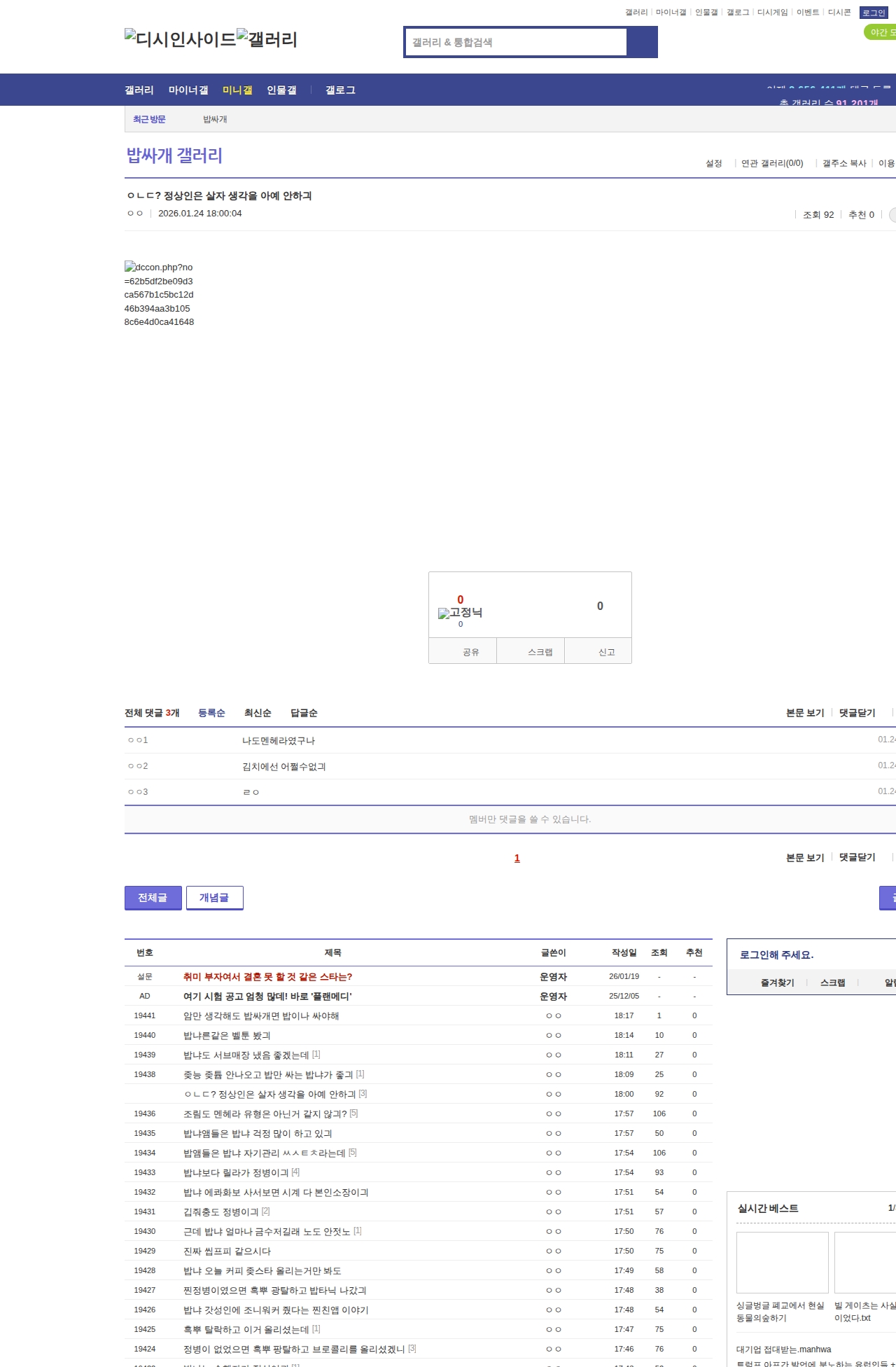
Task: Report the post with 신고
Action: pos(606,652)
